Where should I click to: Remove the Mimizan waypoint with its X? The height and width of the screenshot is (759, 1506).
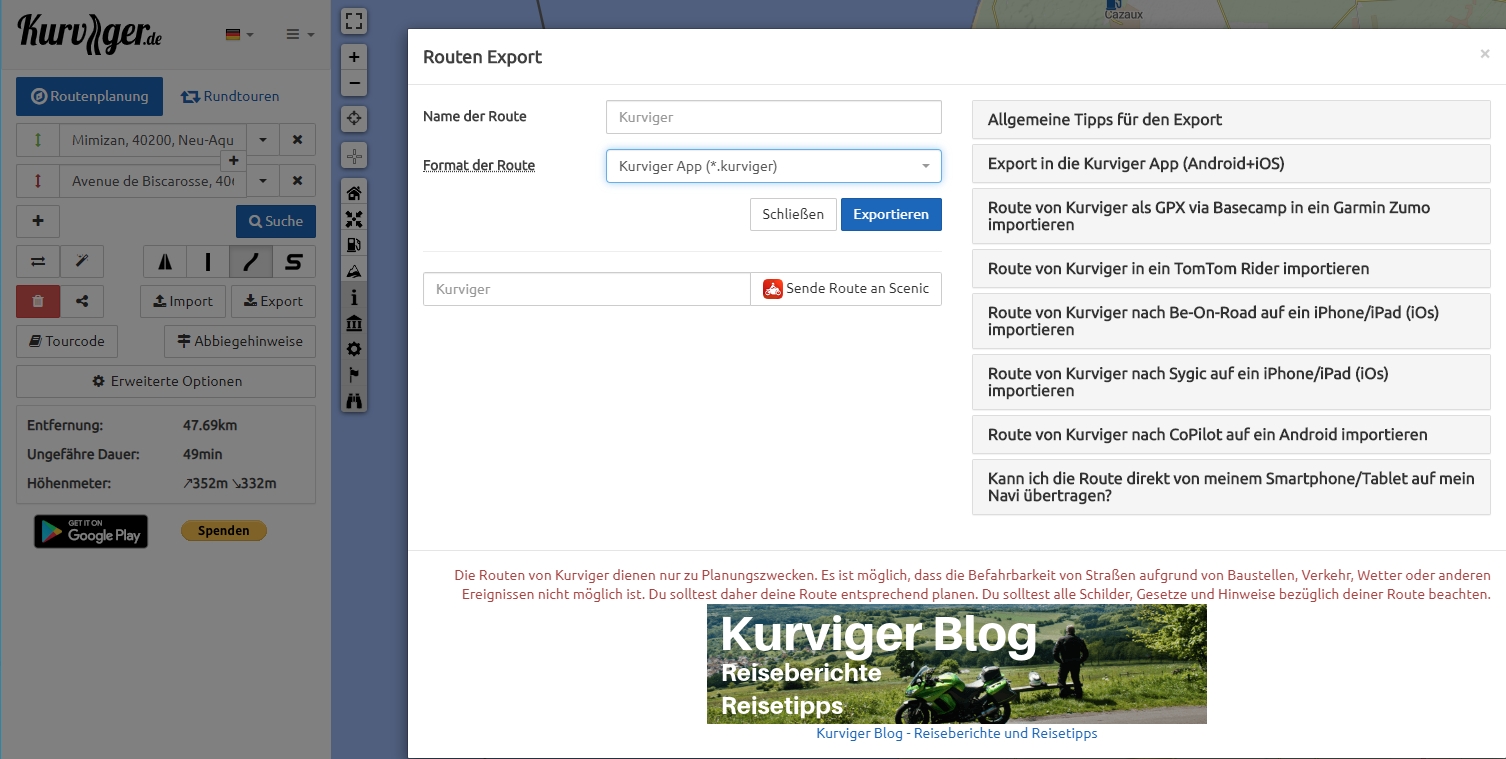pyautogui.click(x=297, y=140)
